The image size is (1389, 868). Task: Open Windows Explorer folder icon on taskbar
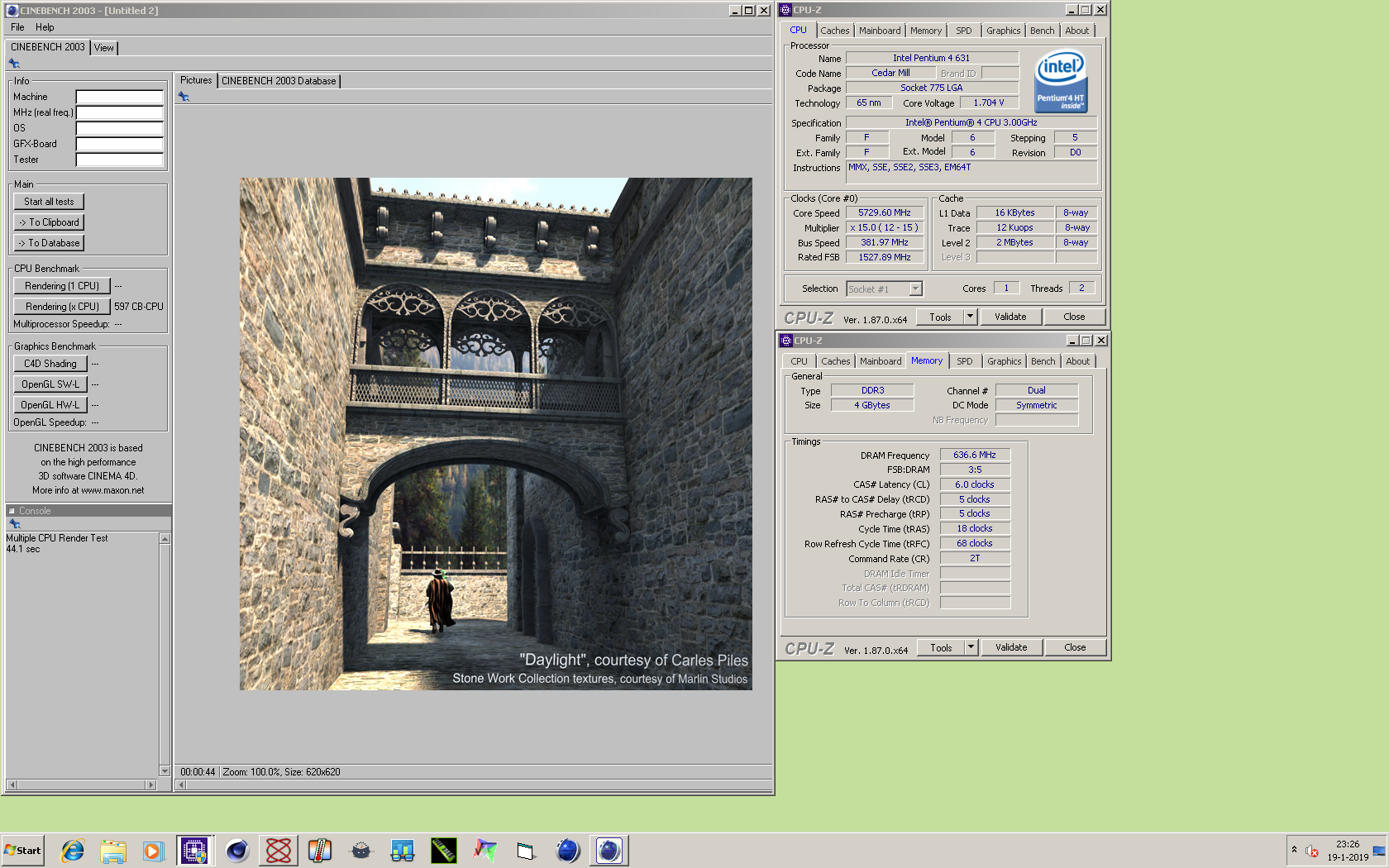point(113,850)
